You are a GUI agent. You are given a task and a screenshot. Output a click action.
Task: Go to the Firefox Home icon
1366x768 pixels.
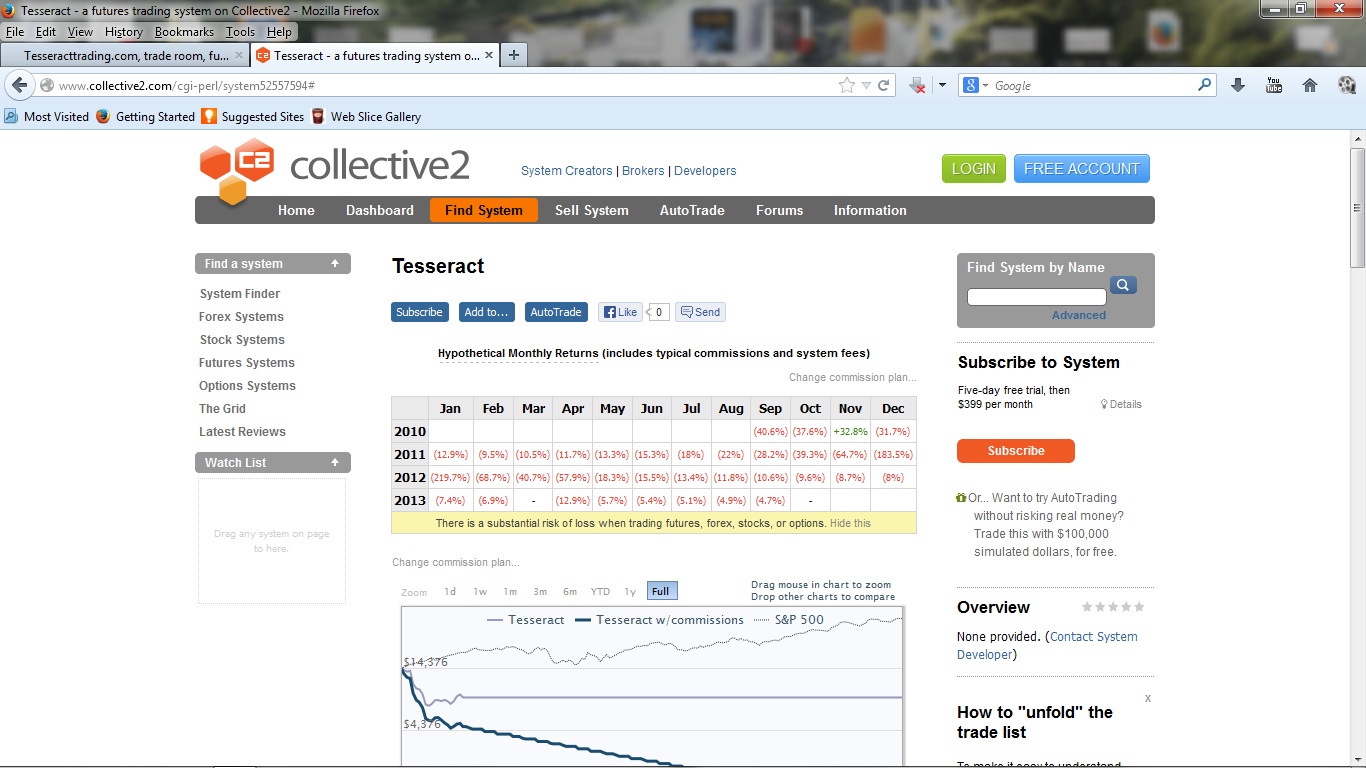click(x=1310, y=86)
